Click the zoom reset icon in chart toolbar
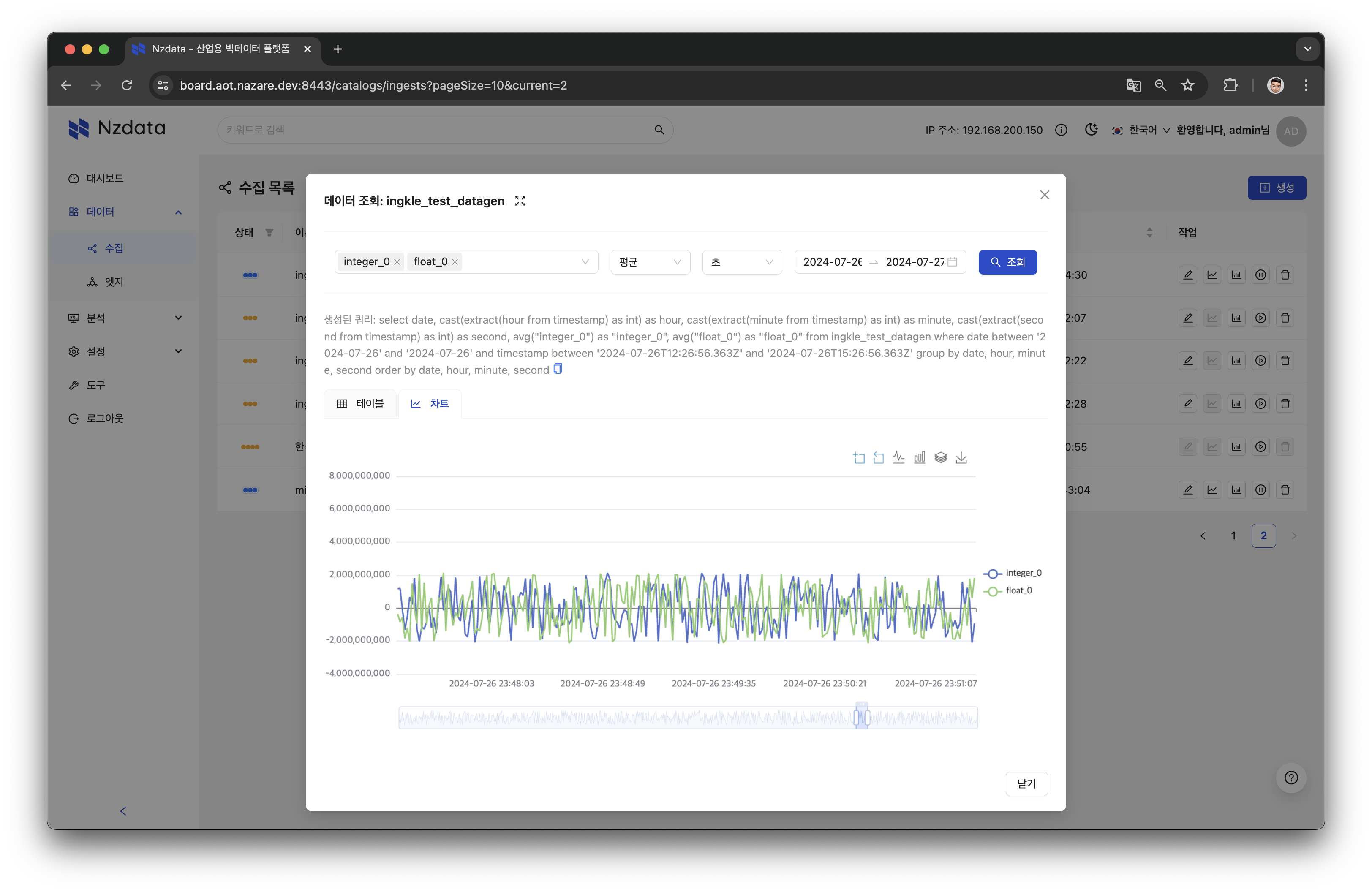This screenshot has height=892, width=1372. (879, 457)
